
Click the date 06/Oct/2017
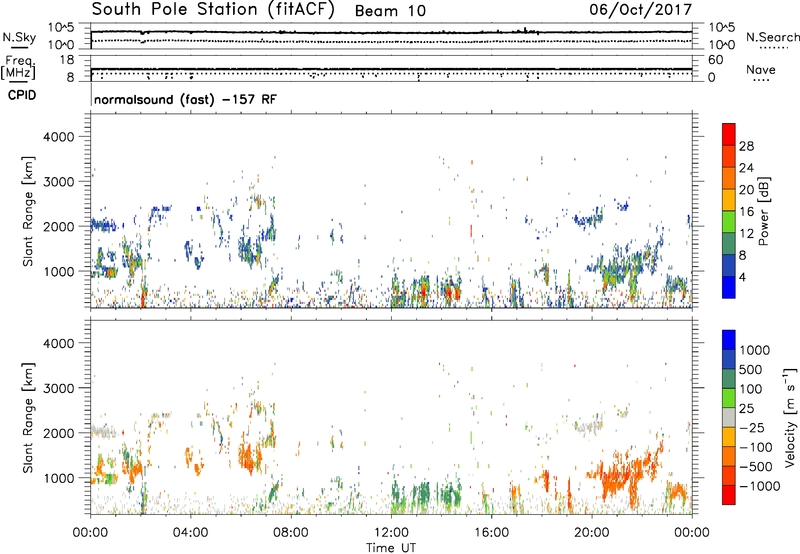coord(641,10)
